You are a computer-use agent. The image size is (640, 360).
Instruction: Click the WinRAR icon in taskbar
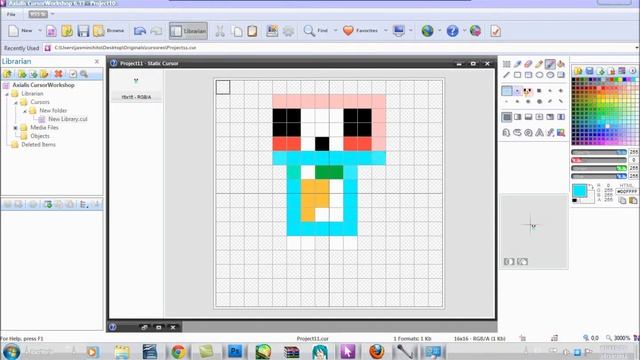pos(291,351)
